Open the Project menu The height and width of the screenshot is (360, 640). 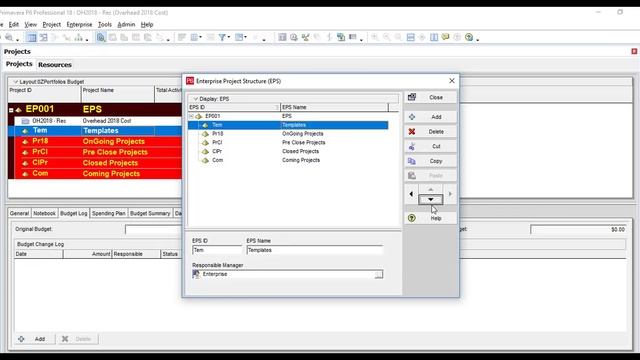[x=51, y=24]
